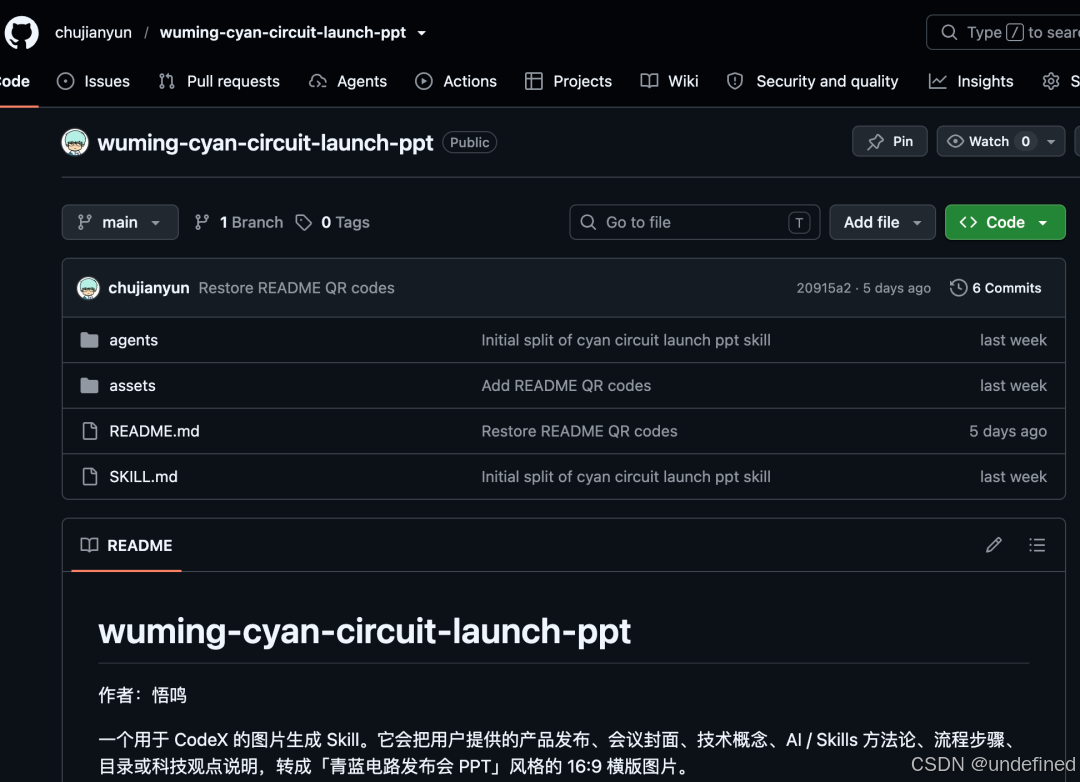Click the 5 days ago timestamp for README.md
Image resolution: width=1080 pixels, height=782 pixels.
coord(1008,431)
